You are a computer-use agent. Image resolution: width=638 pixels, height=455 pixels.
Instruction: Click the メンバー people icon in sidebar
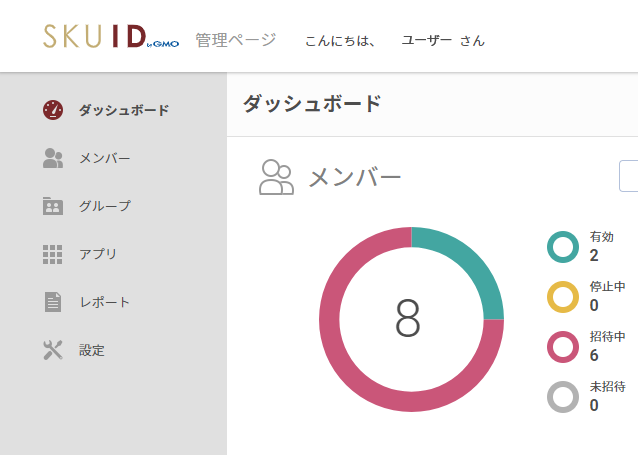(53, 158)
